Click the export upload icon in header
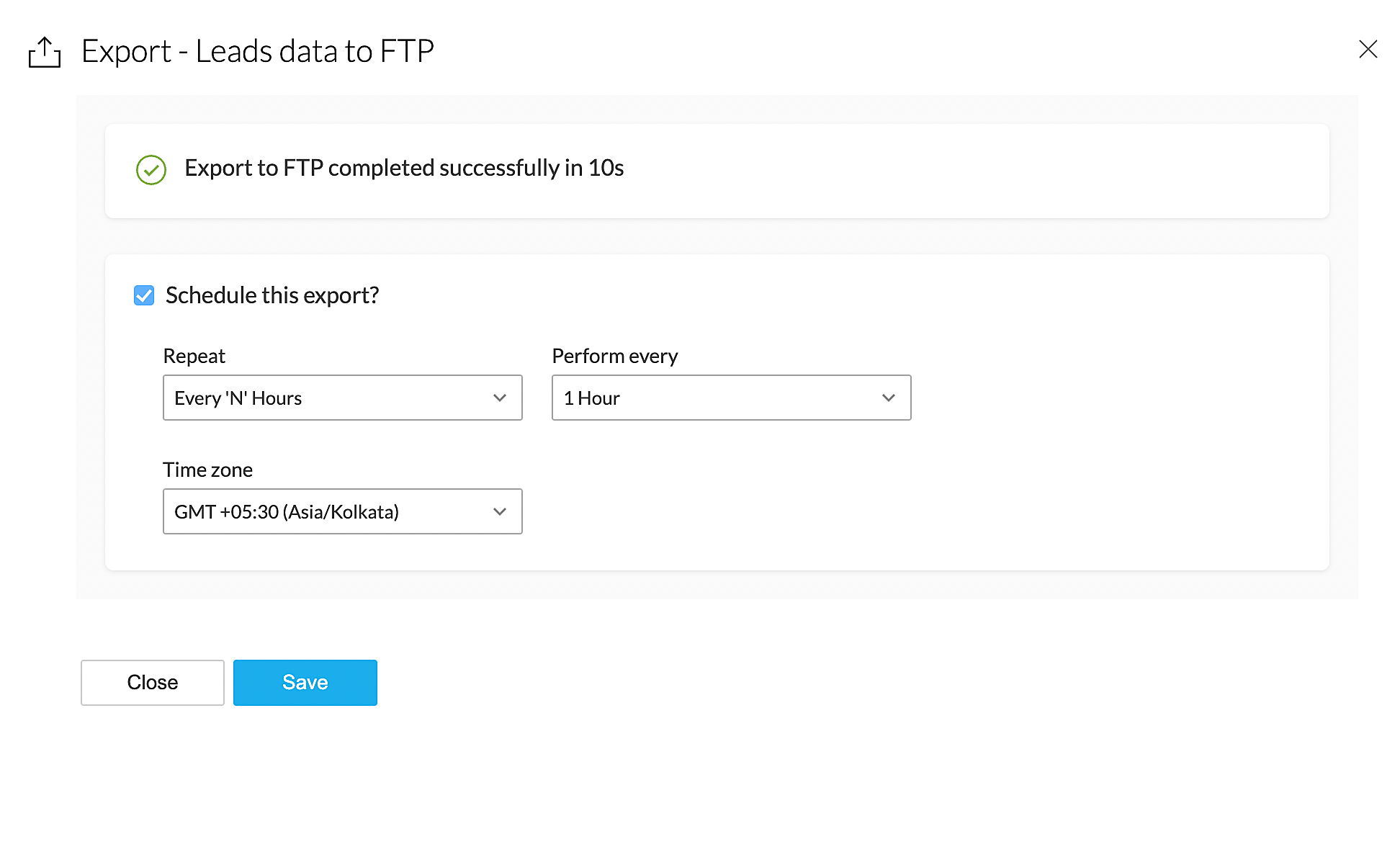Image resolution: width=1400 pixels, height=847 pixels. coord(45,52)
